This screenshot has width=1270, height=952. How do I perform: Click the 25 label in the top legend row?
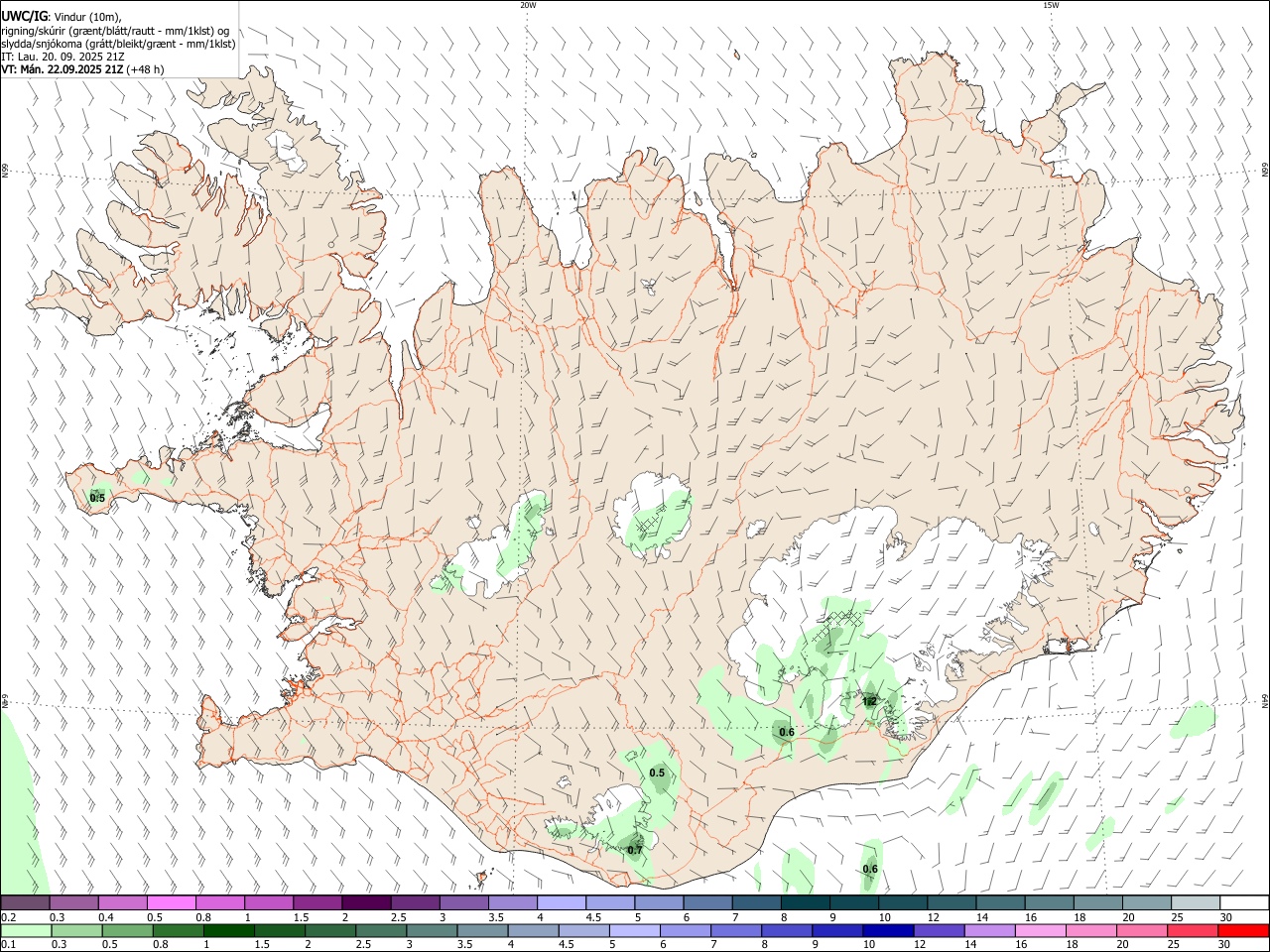point(1177,917)
